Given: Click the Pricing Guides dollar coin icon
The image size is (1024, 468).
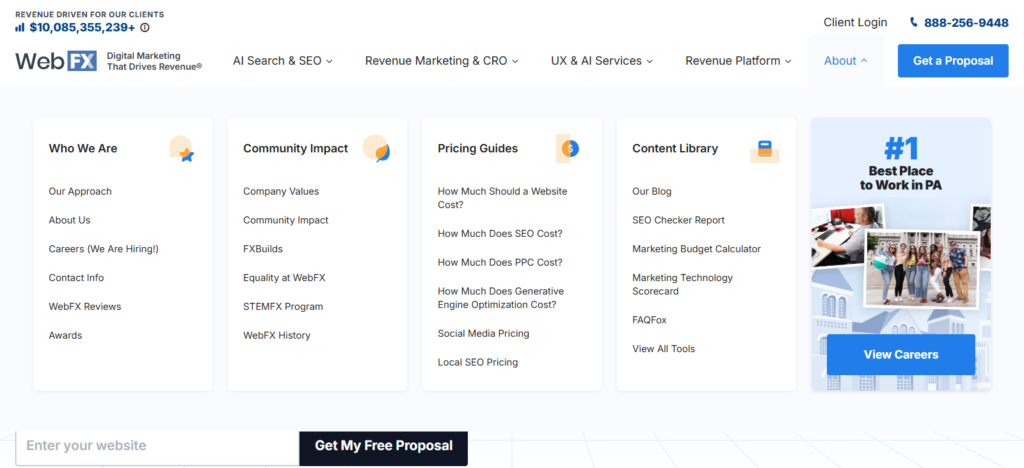Looking at the screenshot, I should tap(568, 149).
